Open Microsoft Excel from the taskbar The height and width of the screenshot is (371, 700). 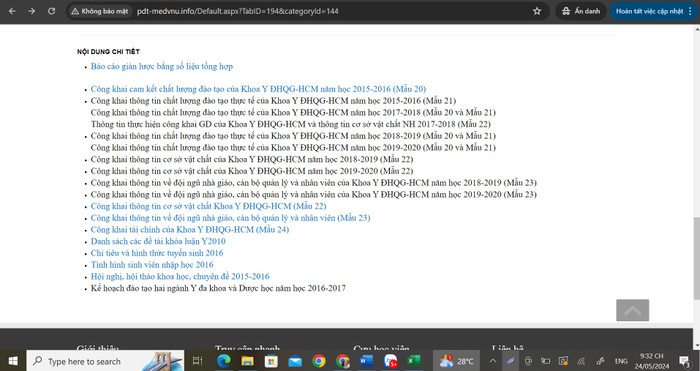tap(414, 361)
